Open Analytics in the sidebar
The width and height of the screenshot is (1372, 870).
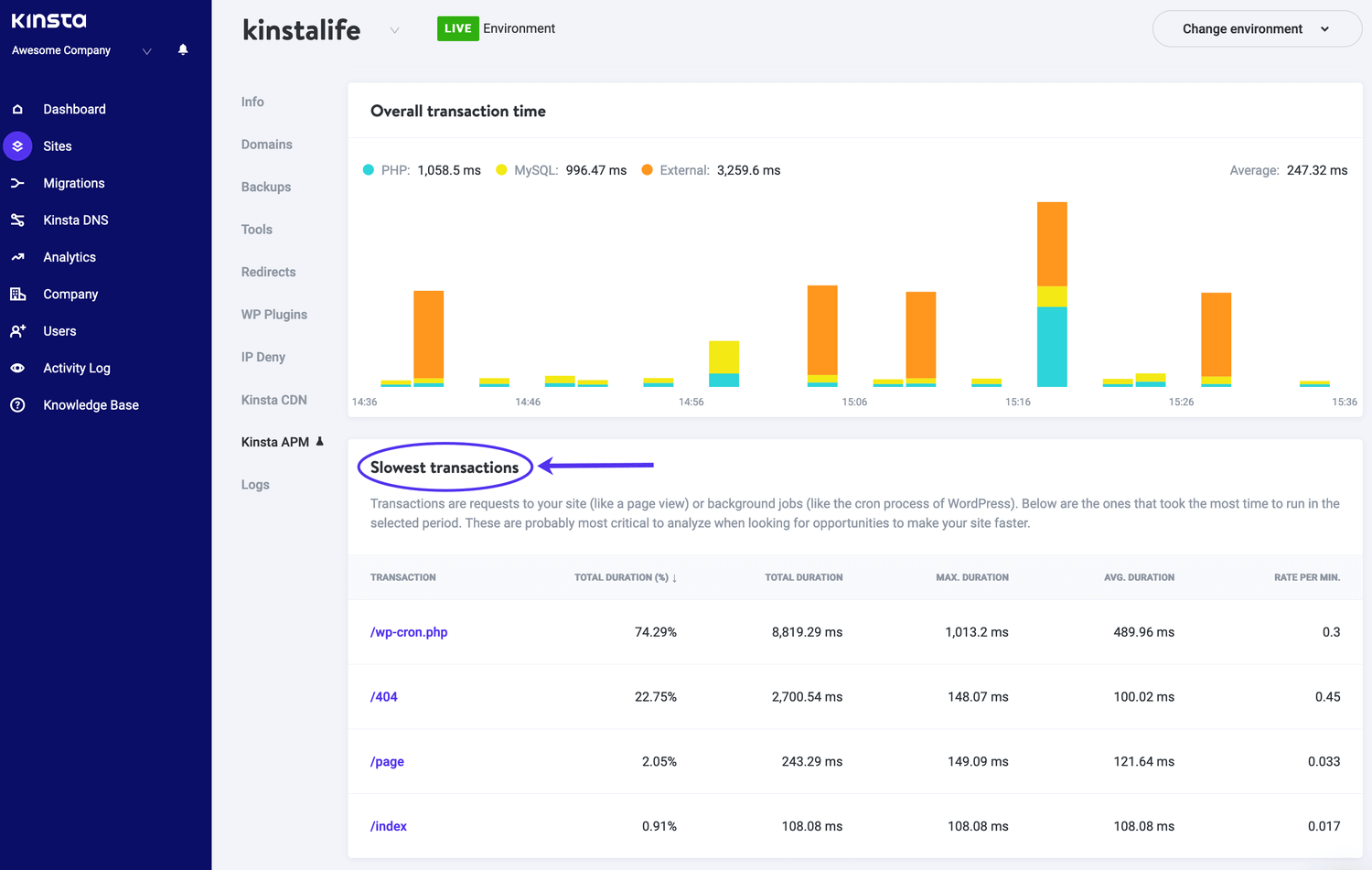(x=70, y=257)
